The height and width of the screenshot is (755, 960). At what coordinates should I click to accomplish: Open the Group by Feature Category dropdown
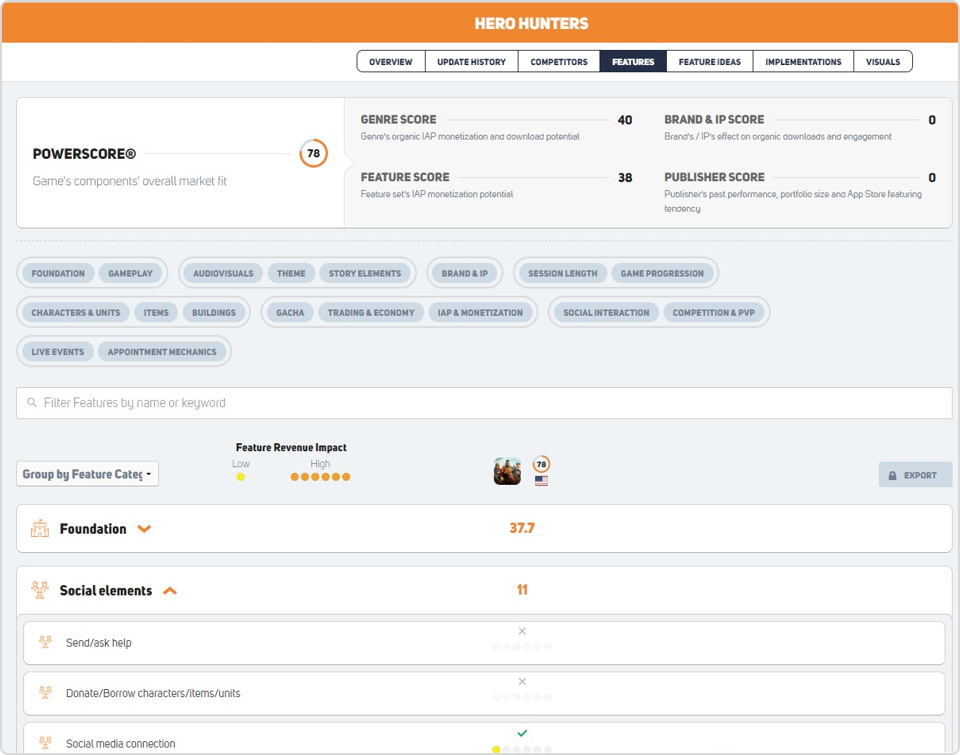[x=88, y=474]
